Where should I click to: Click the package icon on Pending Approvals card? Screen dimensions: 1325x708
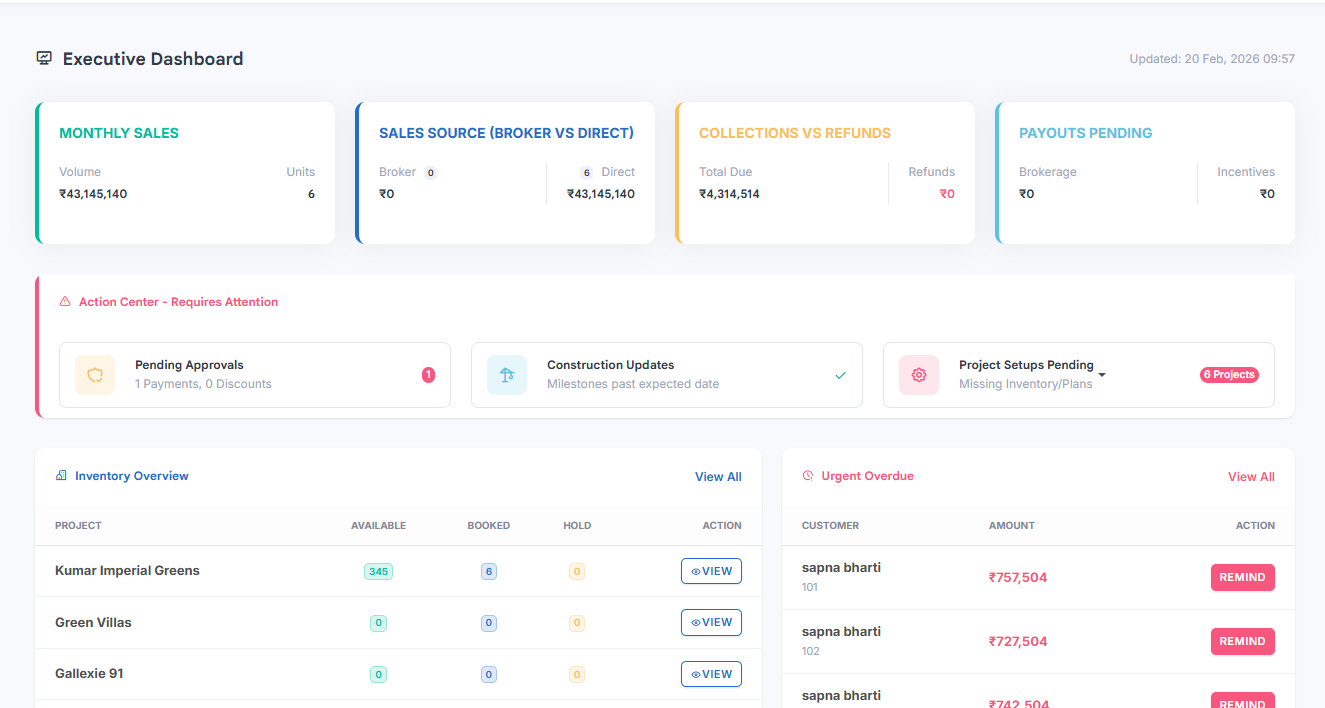point(95,374)
